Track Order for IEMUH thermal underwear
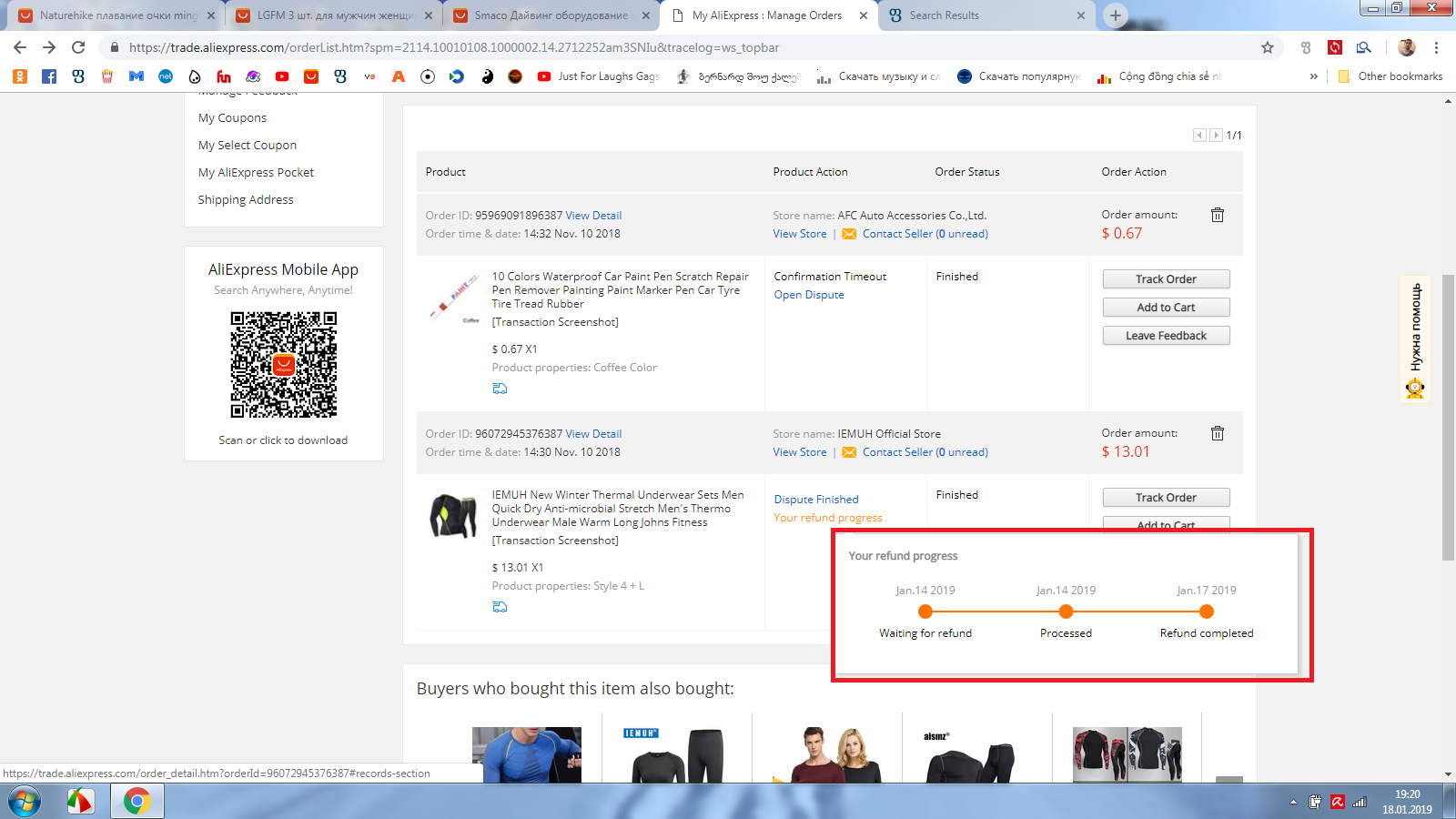Image resolution: width=1456 pixels, height=819 pixels. point(1166,498)
